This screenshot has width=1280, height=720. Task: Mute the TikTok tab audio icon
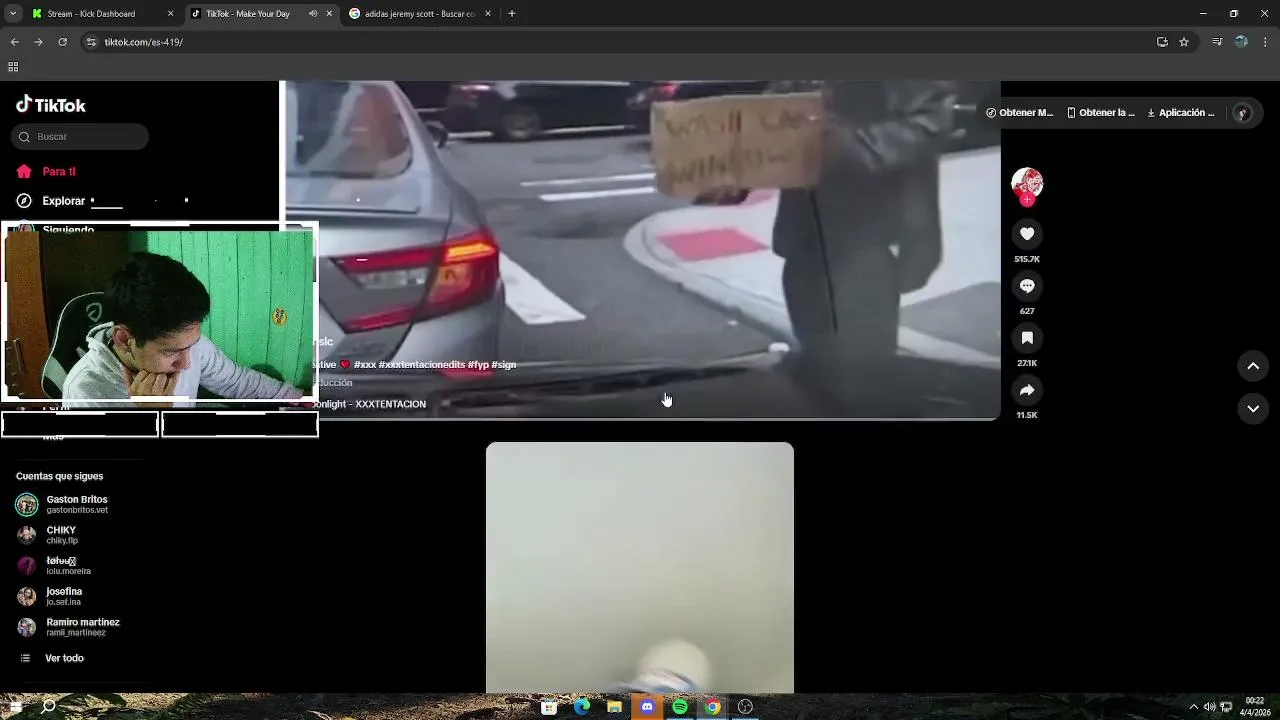313,14
